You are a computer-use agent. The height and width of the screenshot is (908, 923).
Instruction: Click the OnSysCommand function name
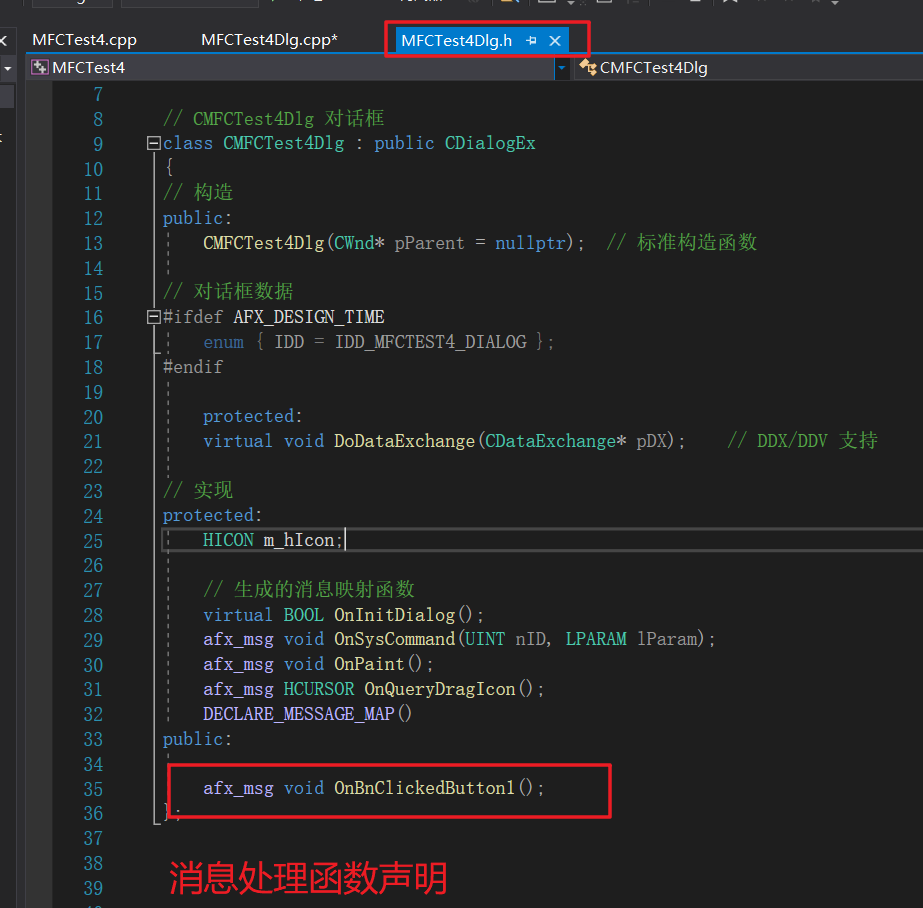(395, 639)
